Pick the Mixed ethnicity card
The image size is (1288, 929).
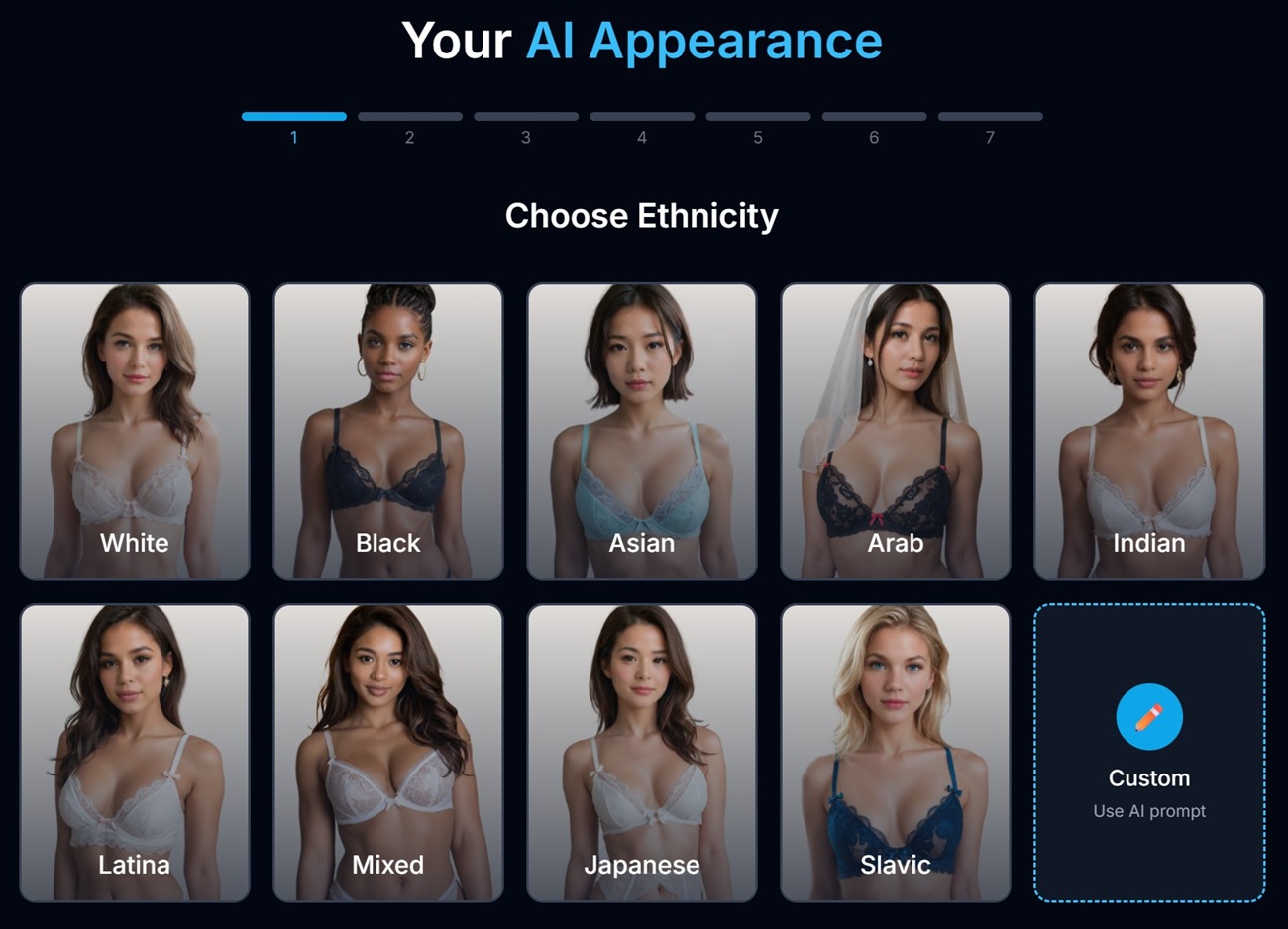pyautogui.click(x=388, y=753)
